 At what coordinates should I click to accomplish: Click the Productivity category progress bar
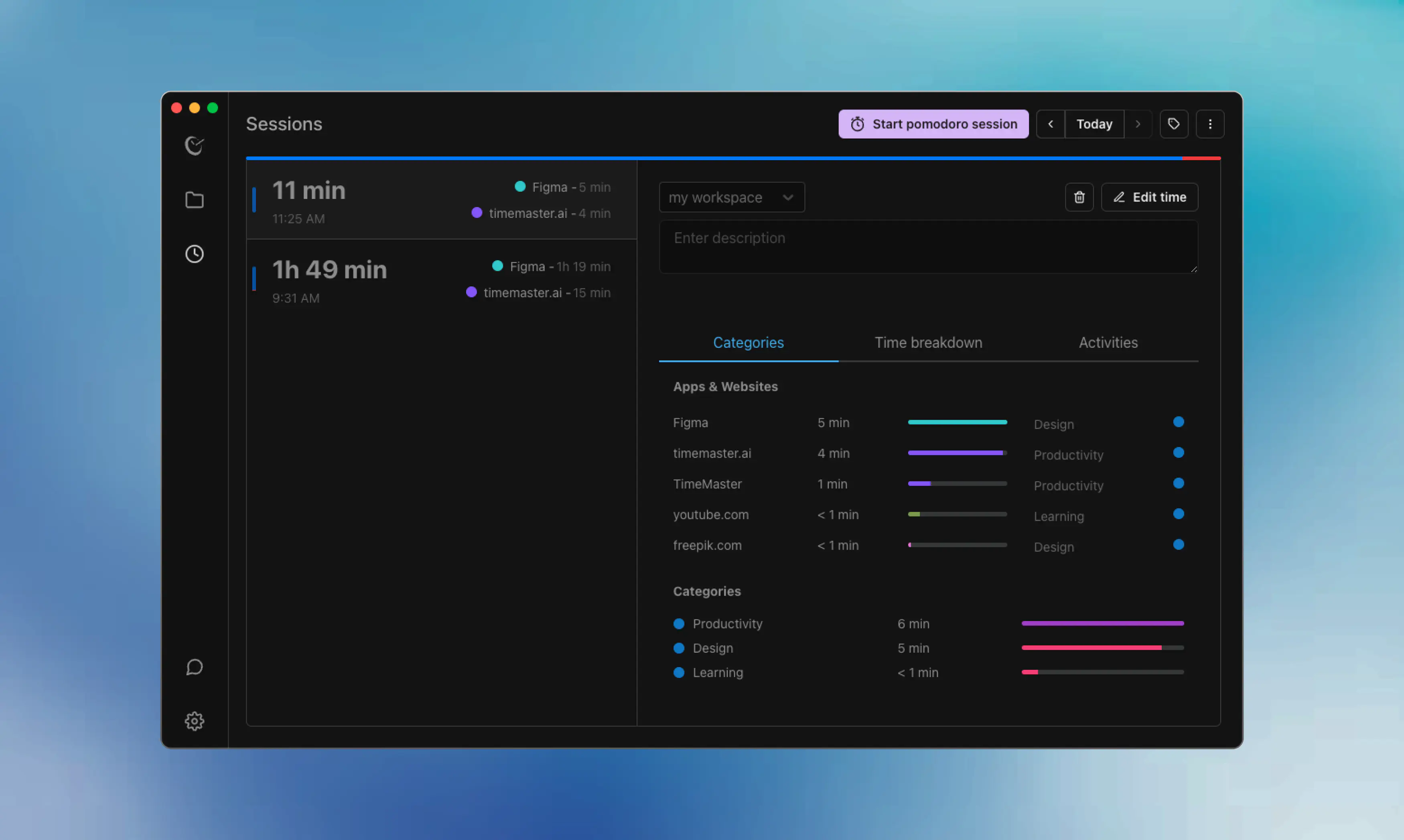pos(1102,623)
